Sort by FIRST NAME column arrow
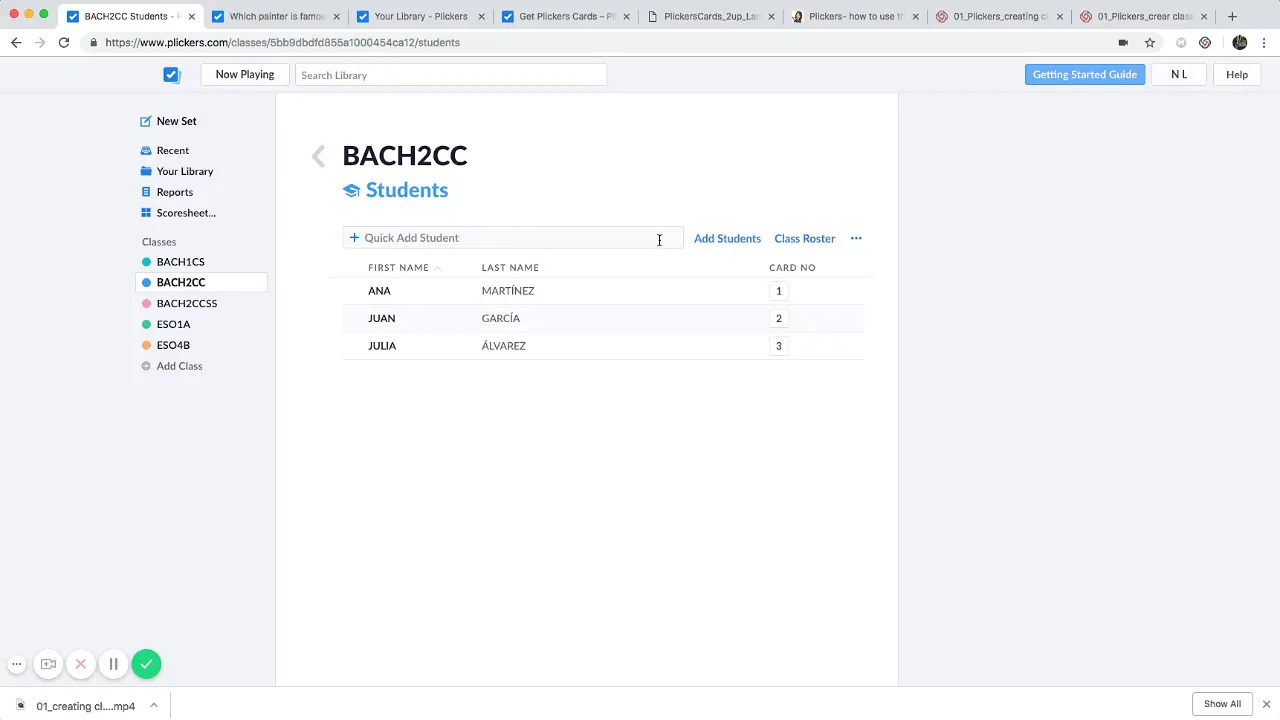Screen dimensions: 1280x720 (x=437, y=268)
